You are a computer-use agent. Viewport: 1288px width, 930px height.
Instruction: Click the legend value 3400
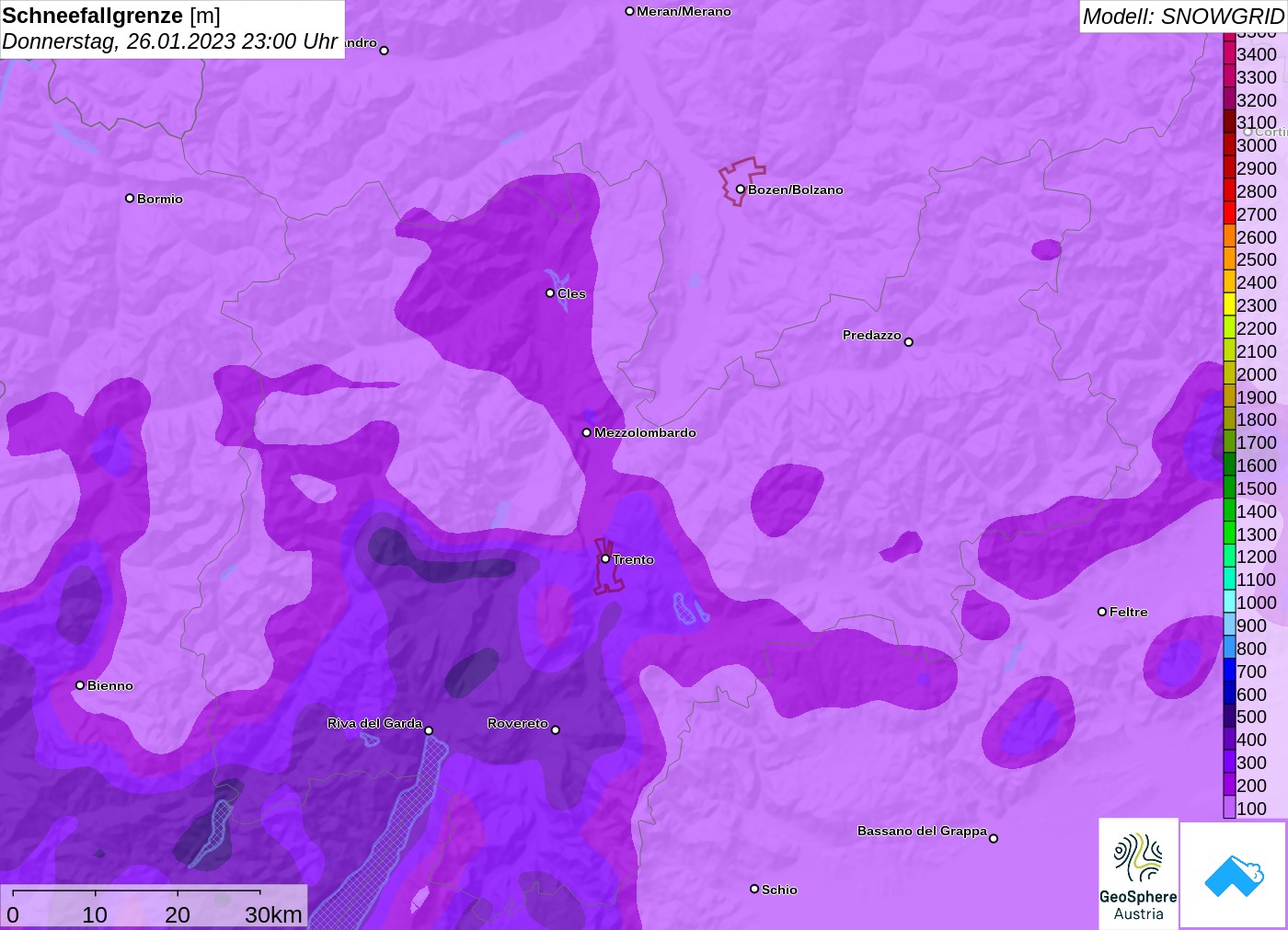[x=1257, y=54]
